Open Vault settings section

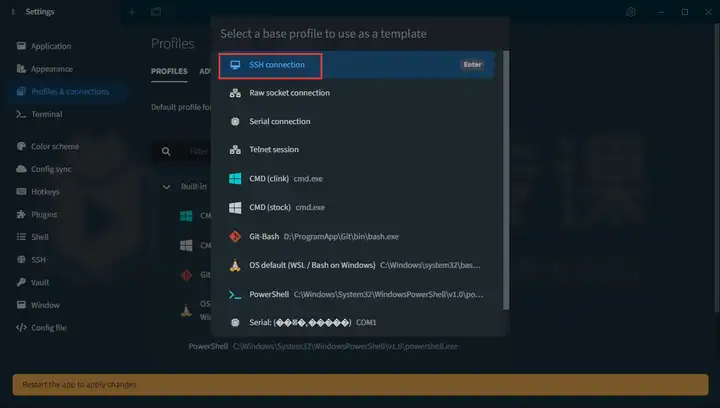(x=68, y=282)
